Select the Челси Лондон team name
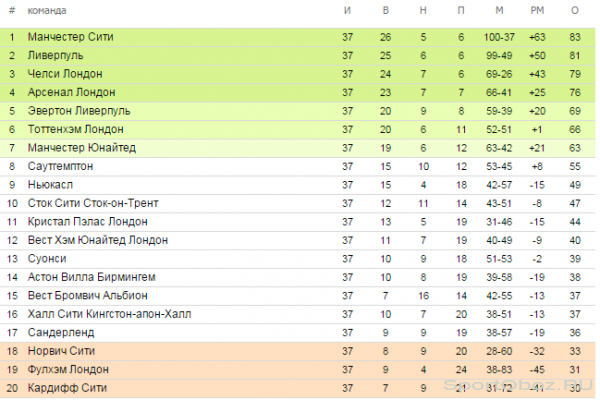This screenshot has height=400, width=600. click(65, 74)
